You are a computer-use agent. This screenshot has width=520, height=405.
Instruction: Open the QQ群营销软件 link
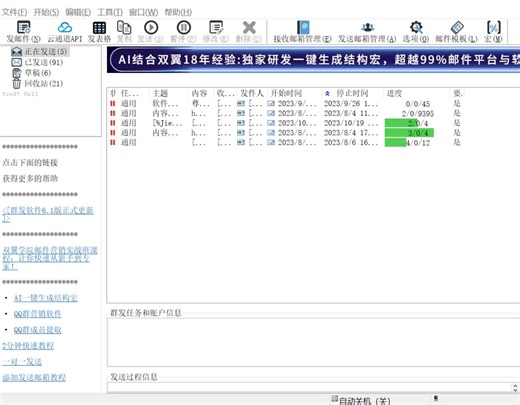38,314
